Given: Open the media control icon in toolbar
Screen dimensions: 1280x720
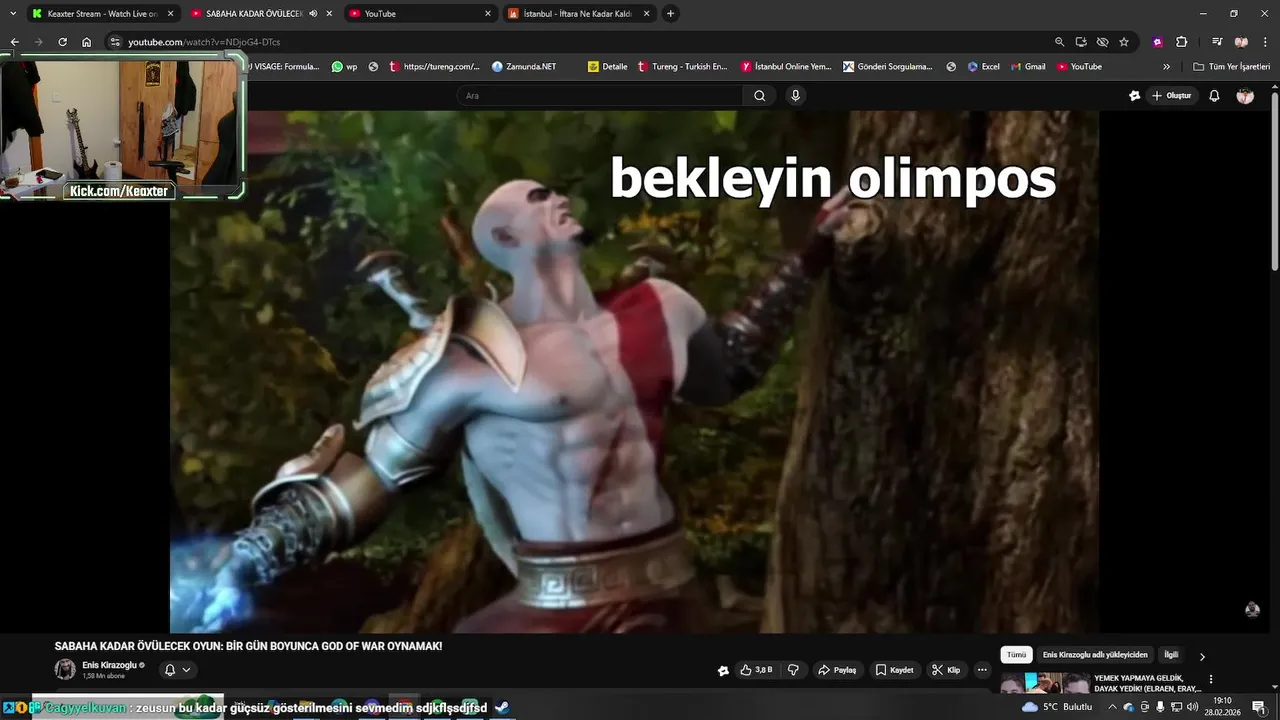Looking at the screenshot, I should coord(1217,42).
